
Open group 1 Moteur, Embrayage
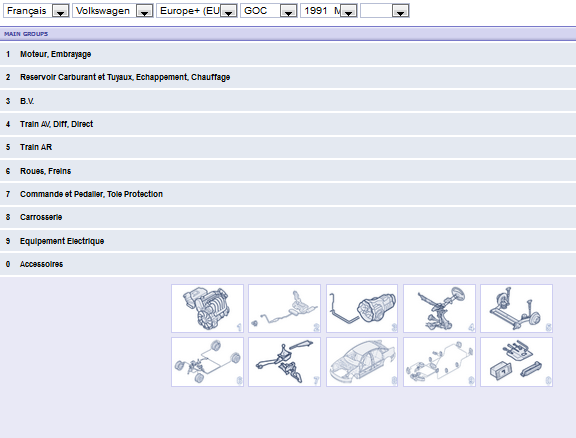pyautogui.click(x=288, y=54)
